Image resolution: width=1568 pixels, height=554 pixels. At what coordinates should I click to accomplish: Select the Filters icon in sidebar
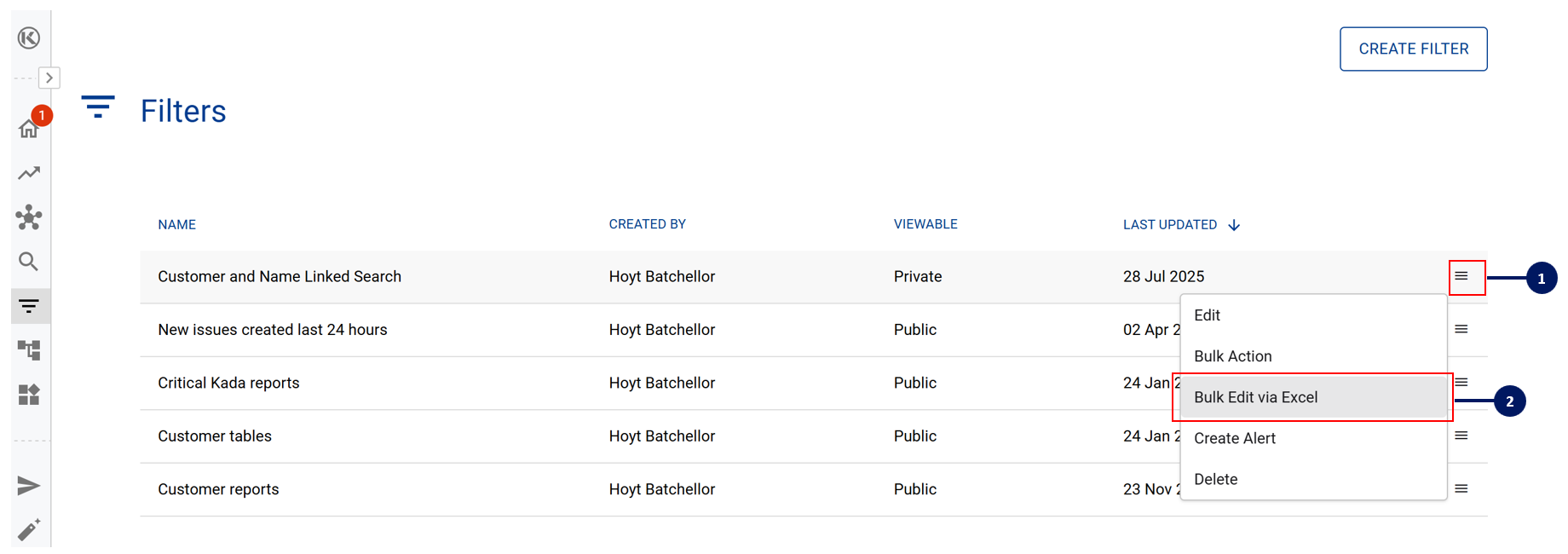coord(29,306)
